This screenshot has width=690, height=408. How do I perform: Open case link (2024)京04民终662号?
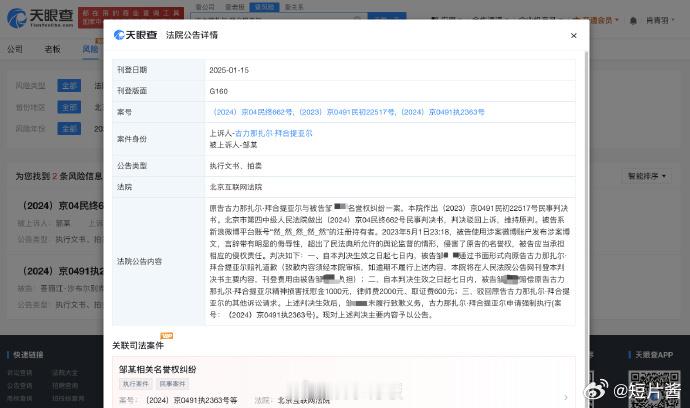[x=251, y=112]
